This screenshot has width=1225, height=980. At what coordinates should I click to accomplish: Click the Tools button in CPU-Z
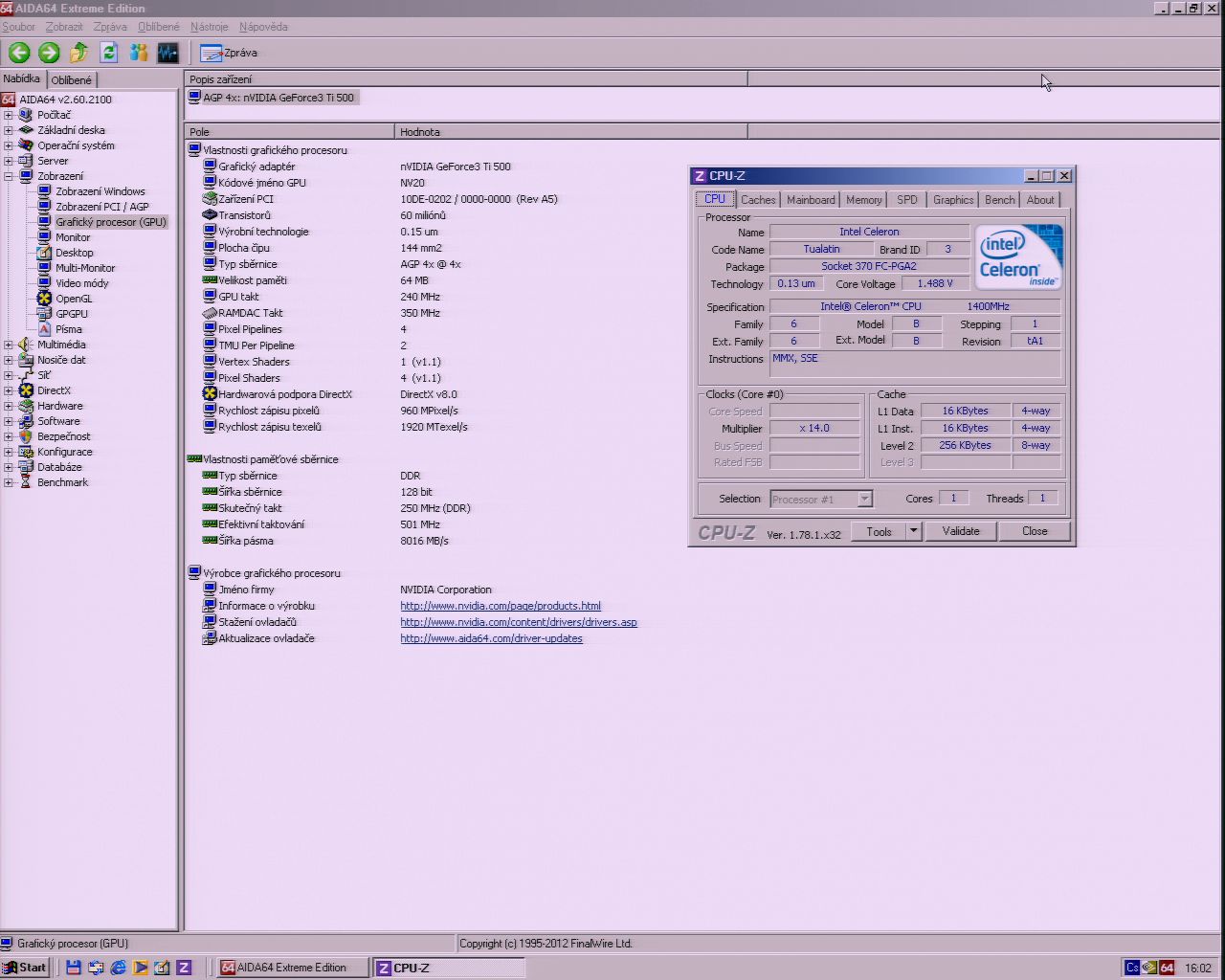pos(879,531)
